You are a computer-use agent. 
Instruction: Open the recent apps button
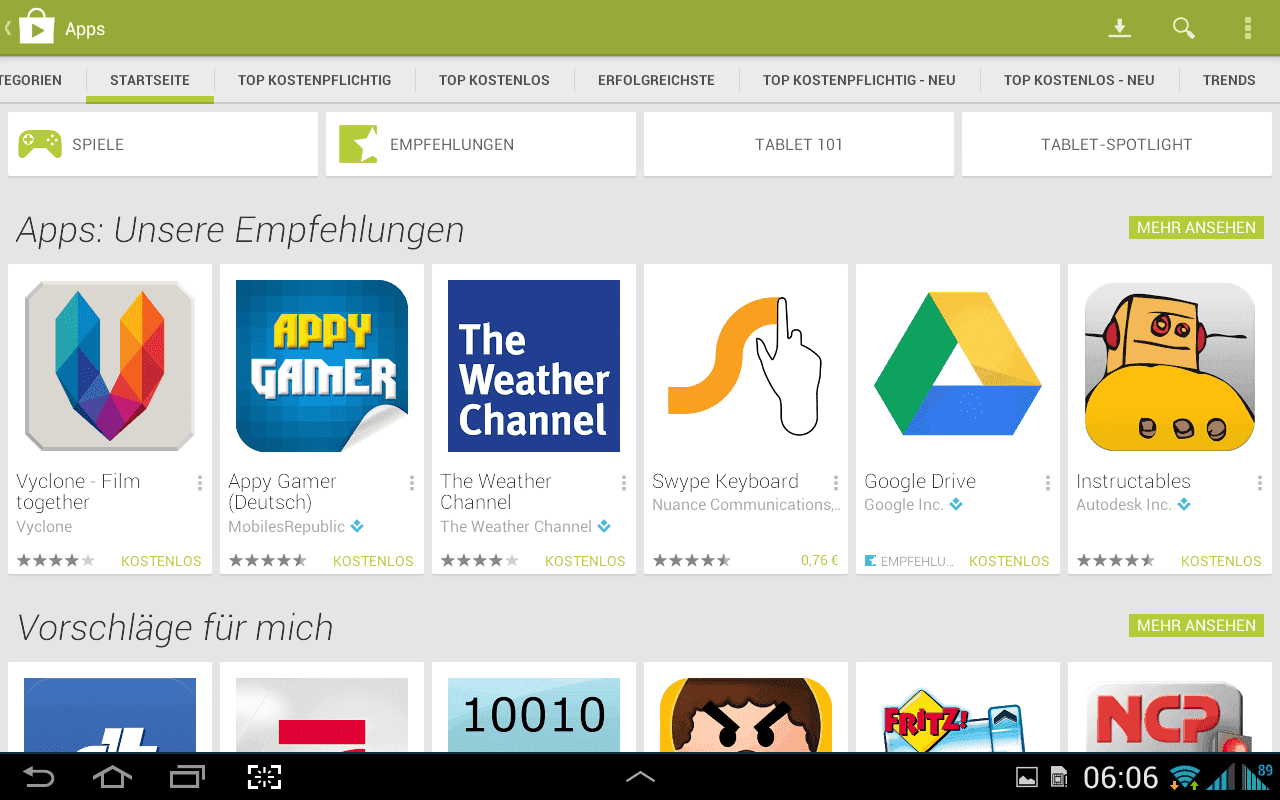187,777
